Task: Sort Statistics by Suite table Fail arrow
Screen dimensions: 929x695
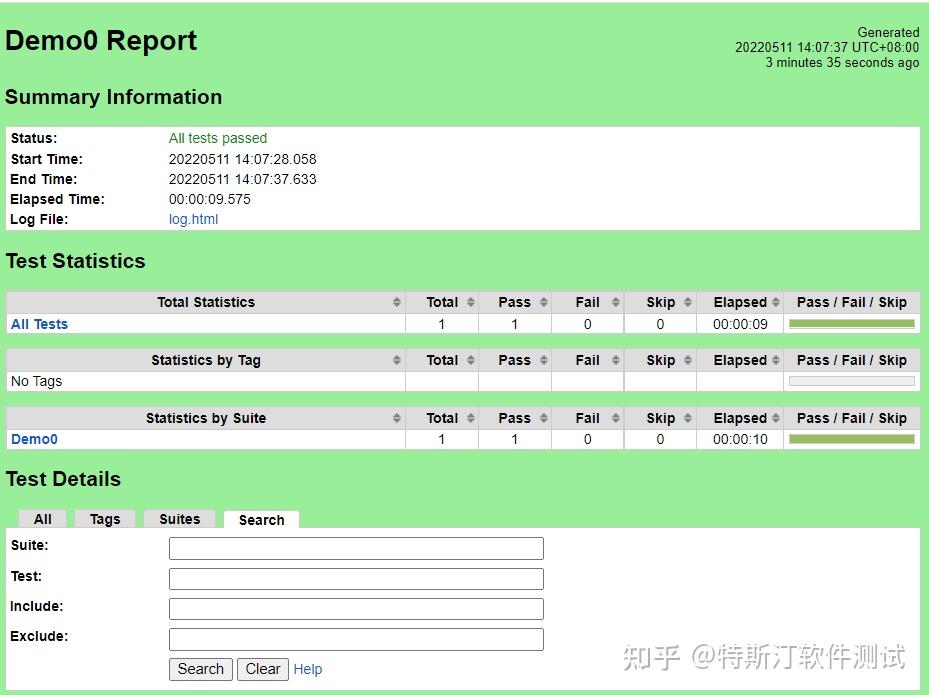Action: click(x=616, y=418)
